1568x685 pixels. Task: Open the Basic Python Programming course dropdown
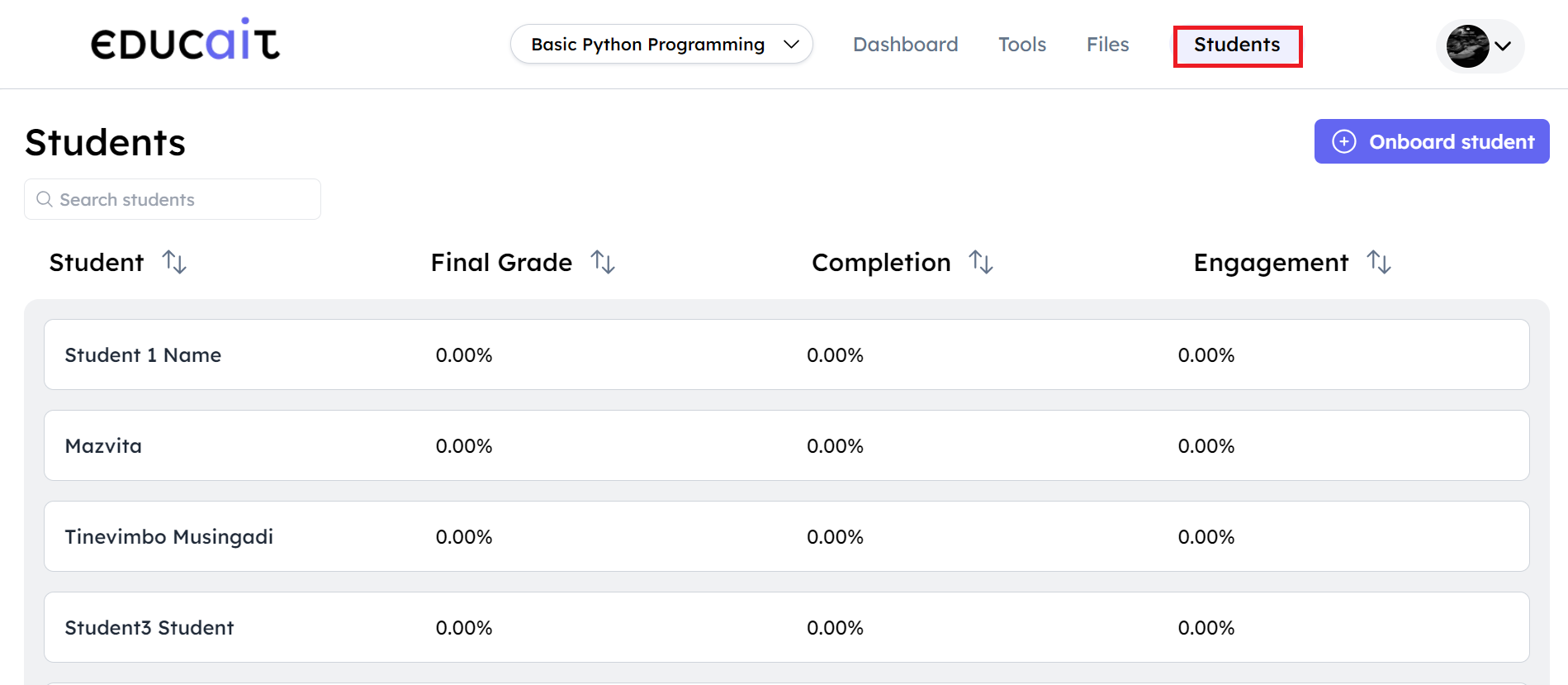(x=661, y=45)
